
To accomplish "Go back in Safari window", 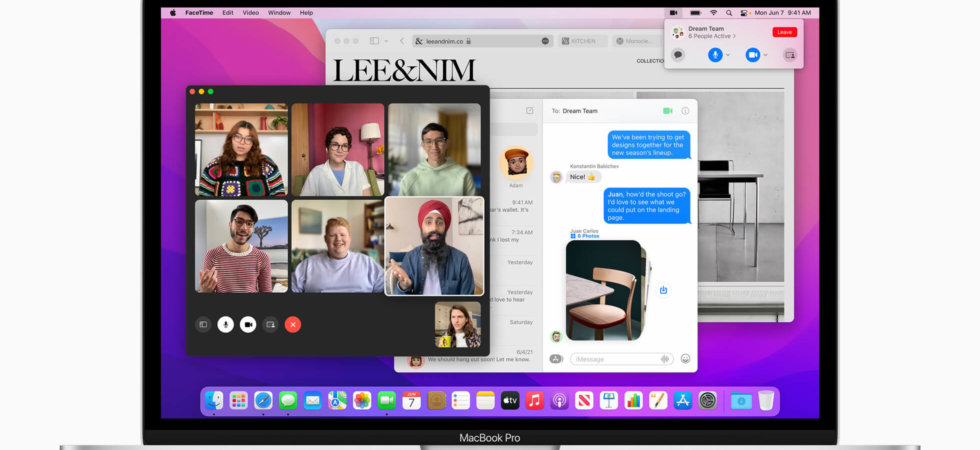I will [x=402, y=41].
